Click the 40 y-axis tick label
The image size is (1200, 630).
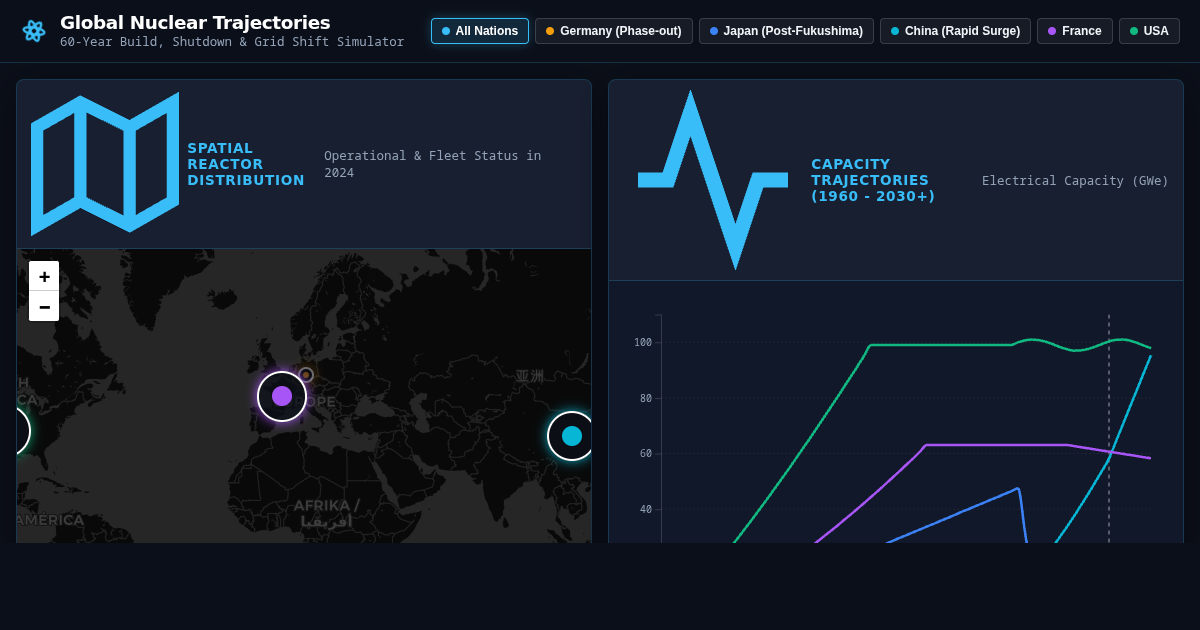(x=646, y=509)
